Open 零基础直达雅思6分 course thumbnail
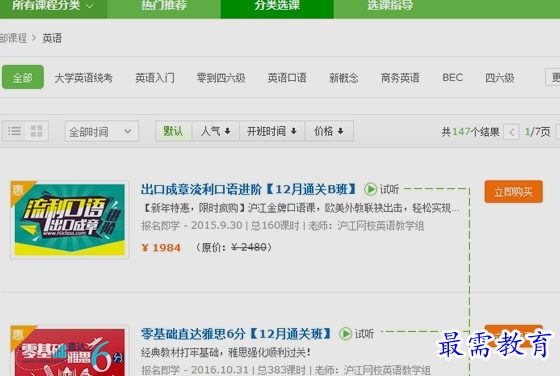 click(x=70, y=351)
